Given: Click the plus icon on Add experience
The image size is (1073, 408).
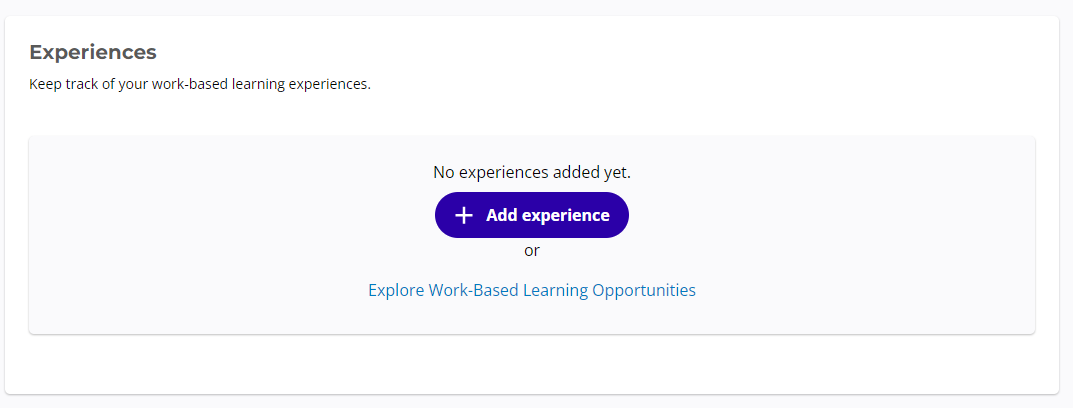Looking at the screenshot, I should click(x=463, y=215).
